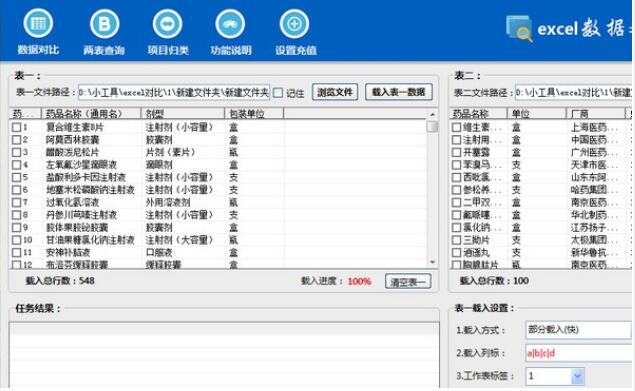Image resolution: width=635 pixels, height=391 pixels.
Task: Click the 载入列标 a|b|c|d input field
Action: point(579,353)
